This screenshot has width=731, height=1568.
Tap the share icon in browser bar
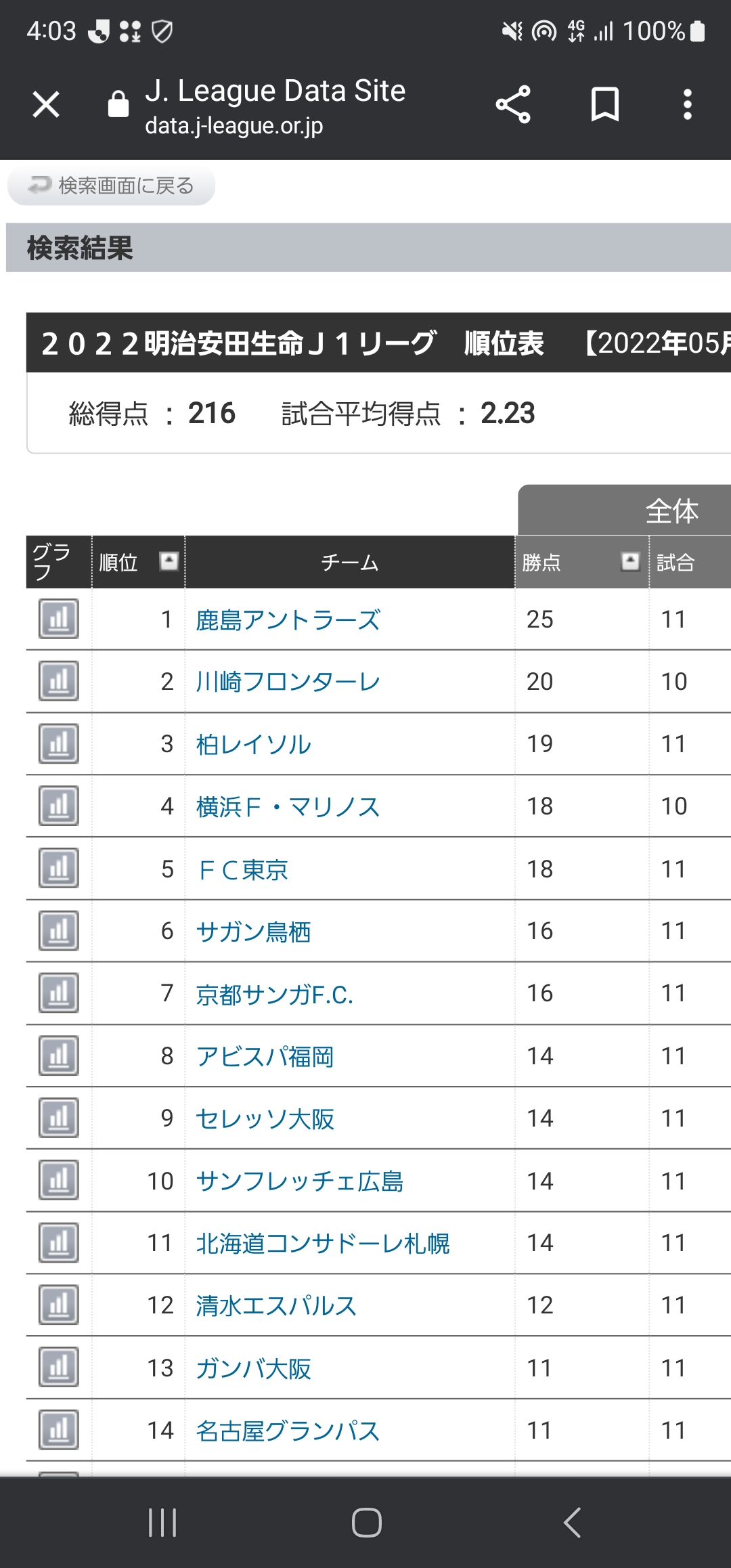[512, 105]
